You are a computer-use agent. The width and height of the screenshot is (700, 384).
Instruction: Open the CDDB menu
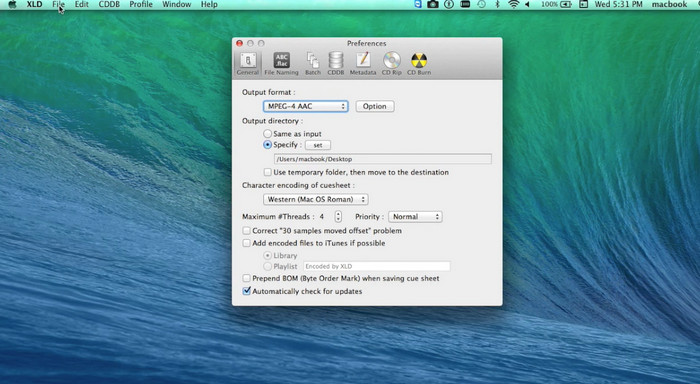pos(109,4)
